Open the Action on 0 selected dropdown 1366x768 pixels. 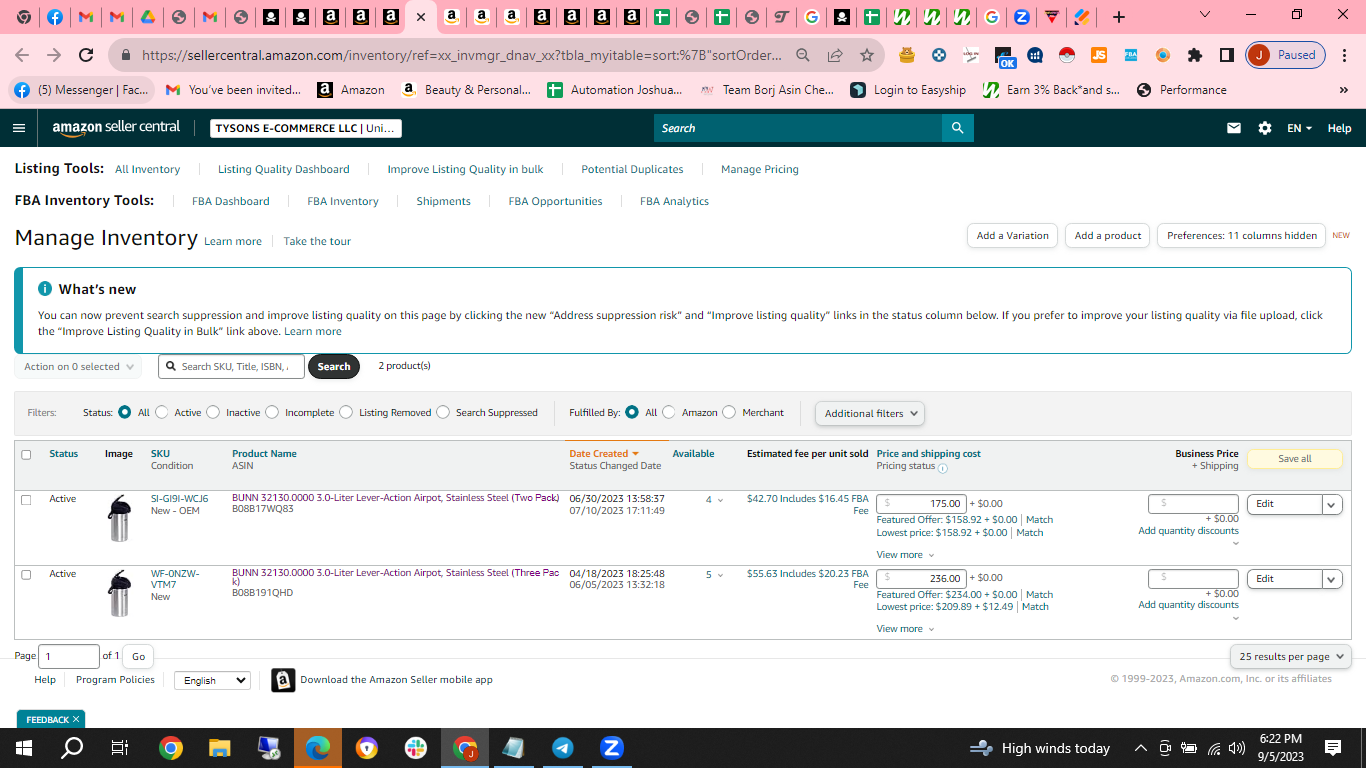(x=78, y=367)
